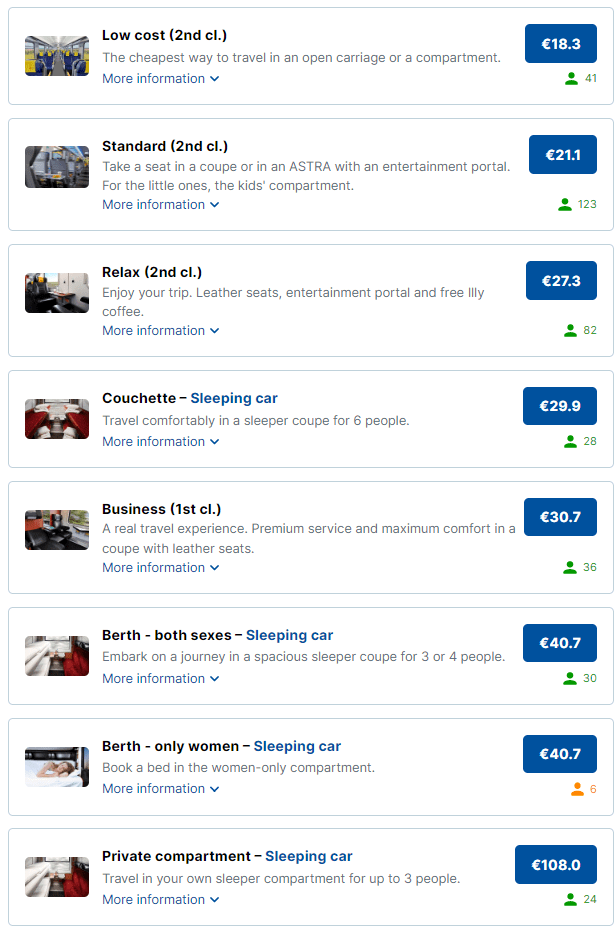Click the seats-available icon for Couchette
Viewport: 615px width, 929px height.
pos(570,441)
